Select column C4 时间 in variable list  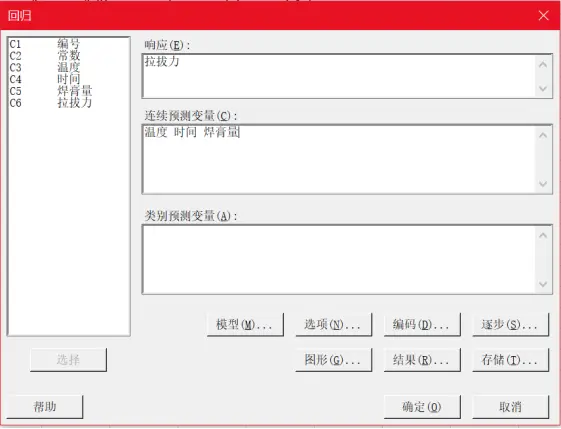coord(68,79)
